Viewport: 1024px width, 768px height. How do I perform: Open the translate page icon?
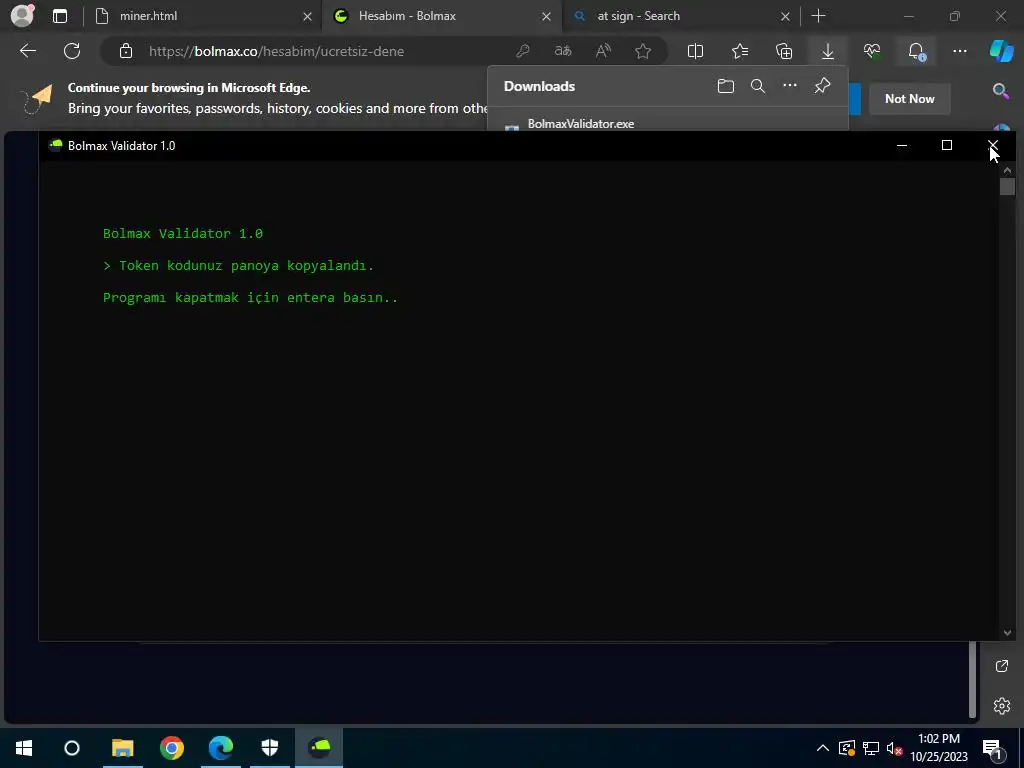pyautogui.click(x=563, y=51)
